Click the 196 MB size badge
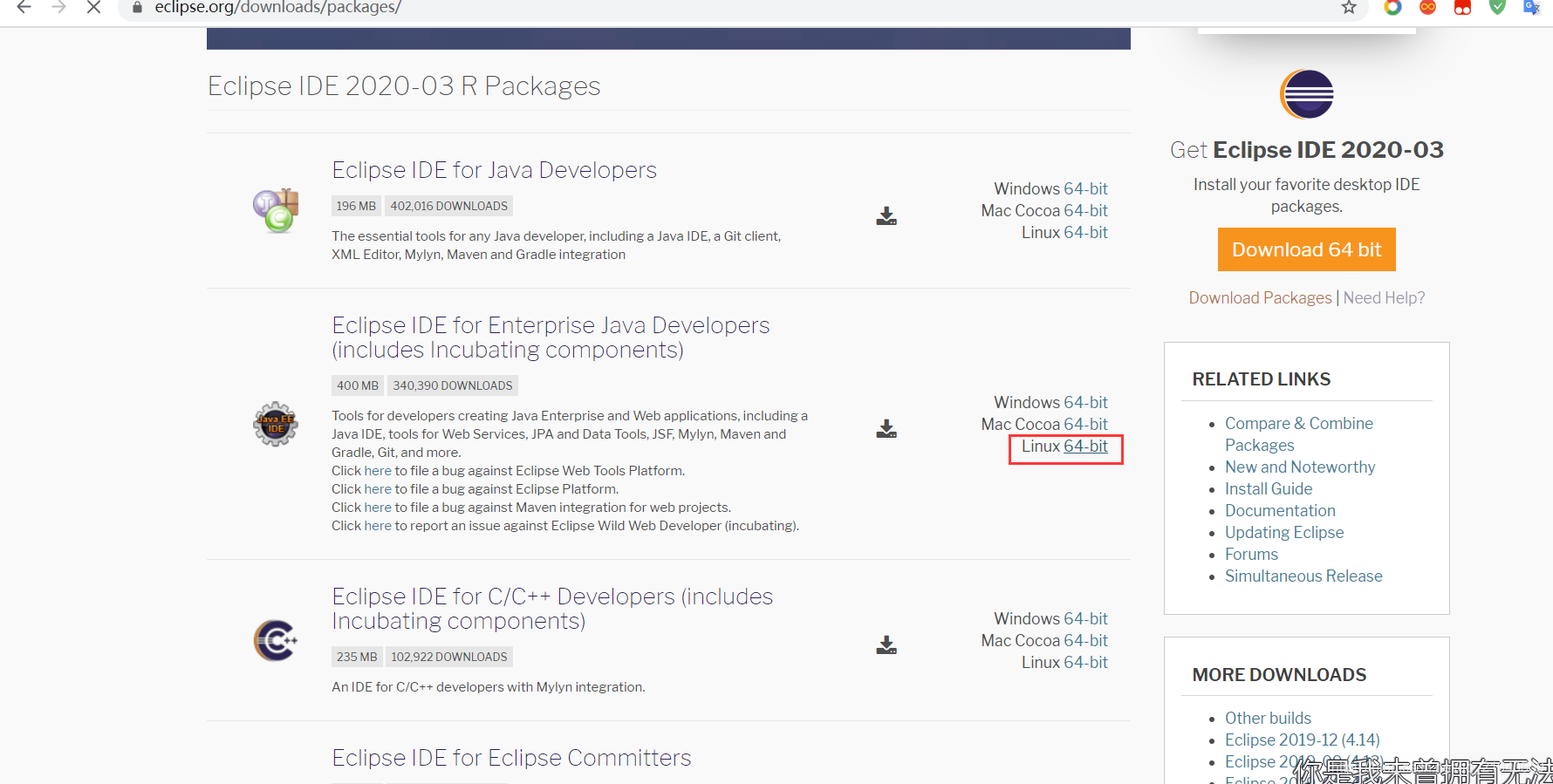1553x784 pixels. (356, 206)
